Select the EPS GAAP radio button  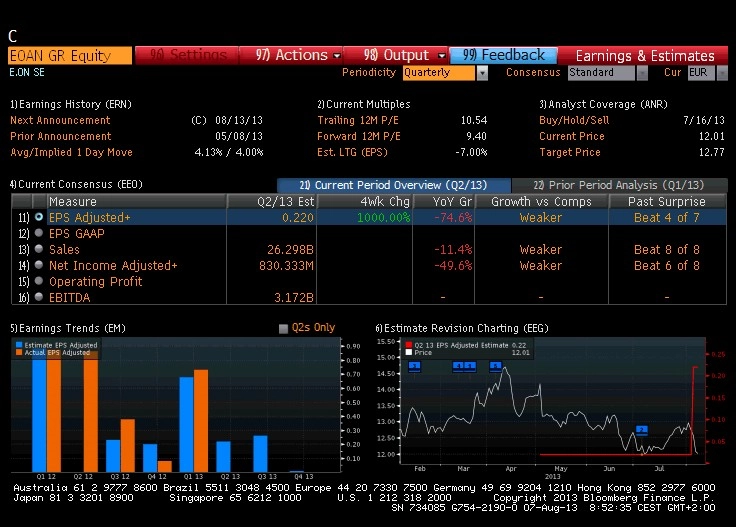pyautogui.click(x=39, y=233)
